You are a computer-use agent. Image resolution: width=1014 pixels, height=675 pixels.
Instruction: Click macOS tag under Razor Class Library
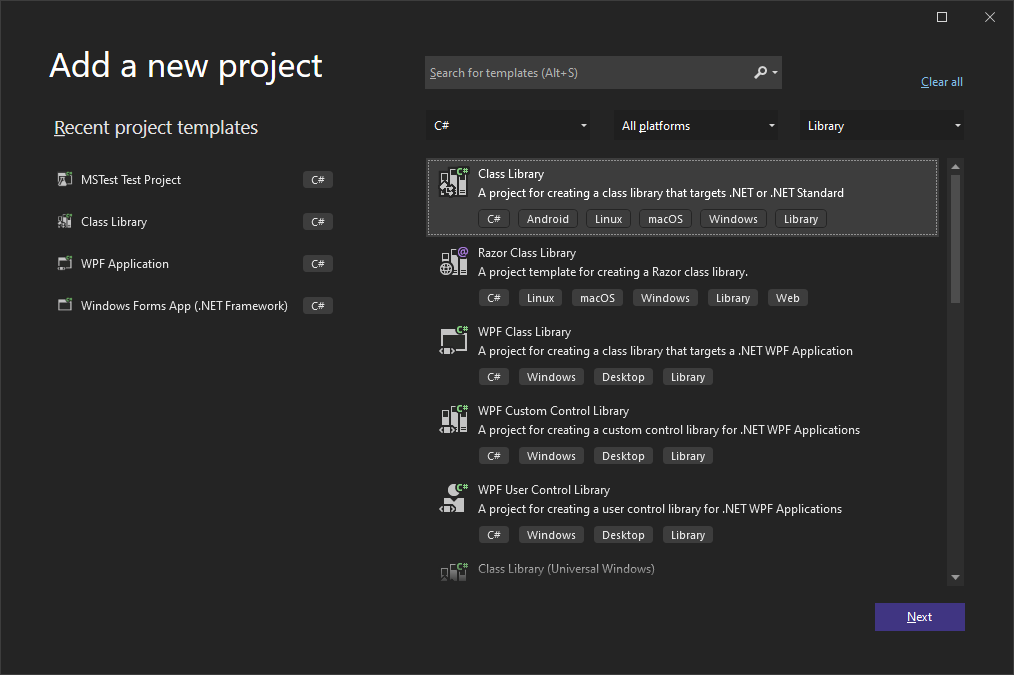[x=598, y=298]
